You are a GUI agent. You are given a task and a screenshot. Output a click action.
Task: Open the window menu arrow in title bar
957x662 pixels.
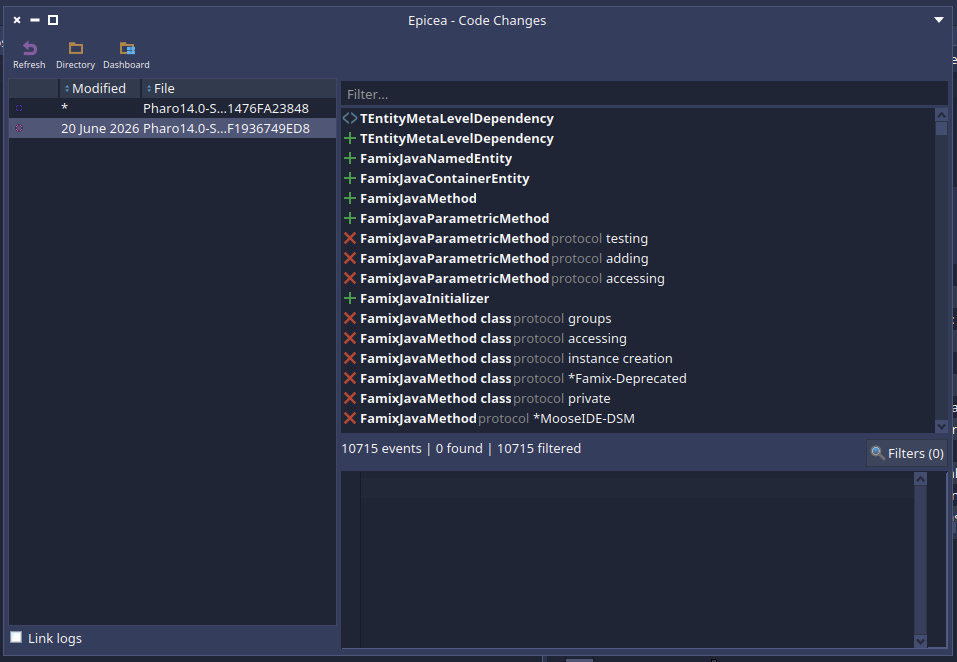tap(939, 20)
